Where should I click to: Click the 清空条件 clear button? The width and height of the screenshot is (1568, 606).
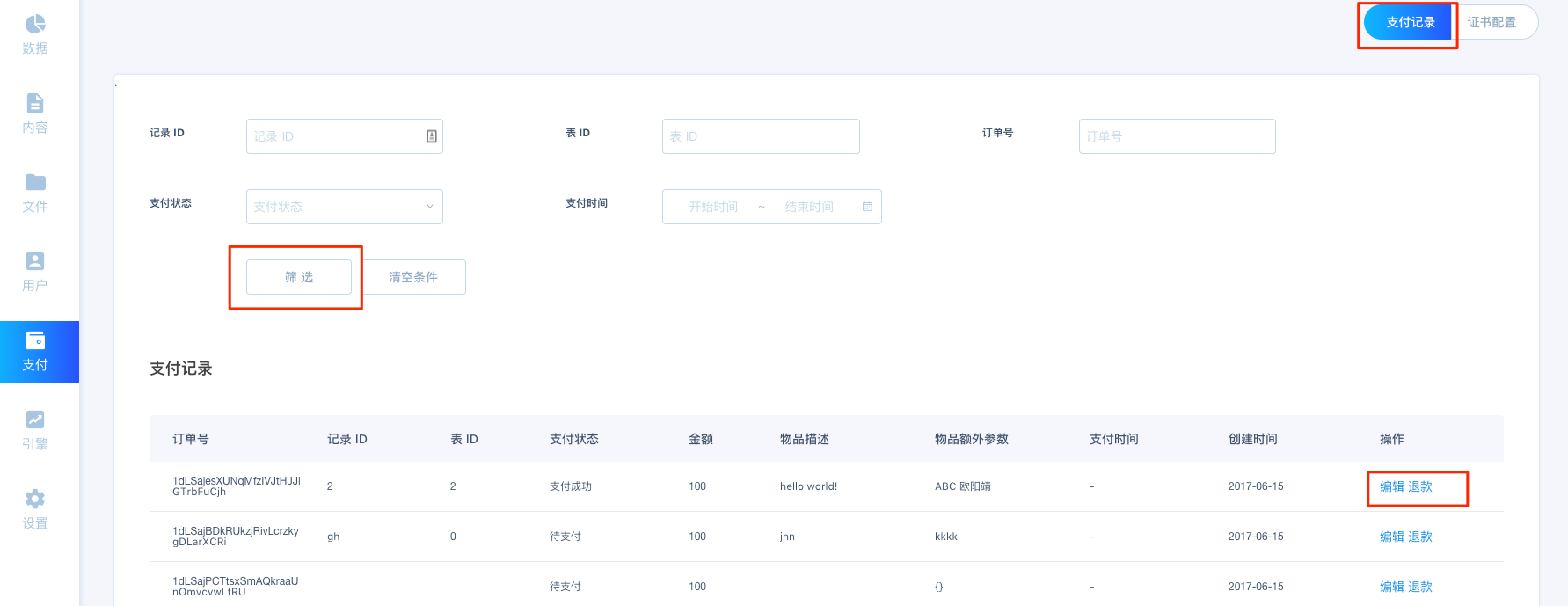coord(413,277)
